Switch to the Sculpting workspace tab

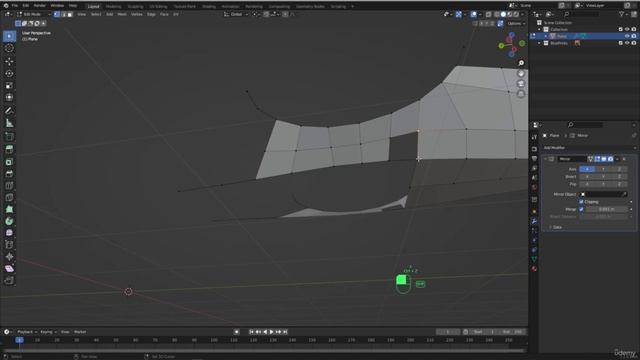click(x=135, y=7)
